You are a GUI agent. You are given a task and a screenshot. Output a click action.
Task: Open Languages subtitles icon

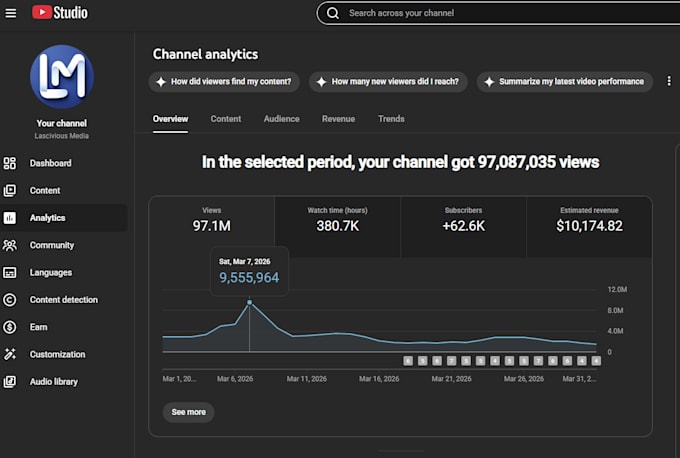(10, 272)
